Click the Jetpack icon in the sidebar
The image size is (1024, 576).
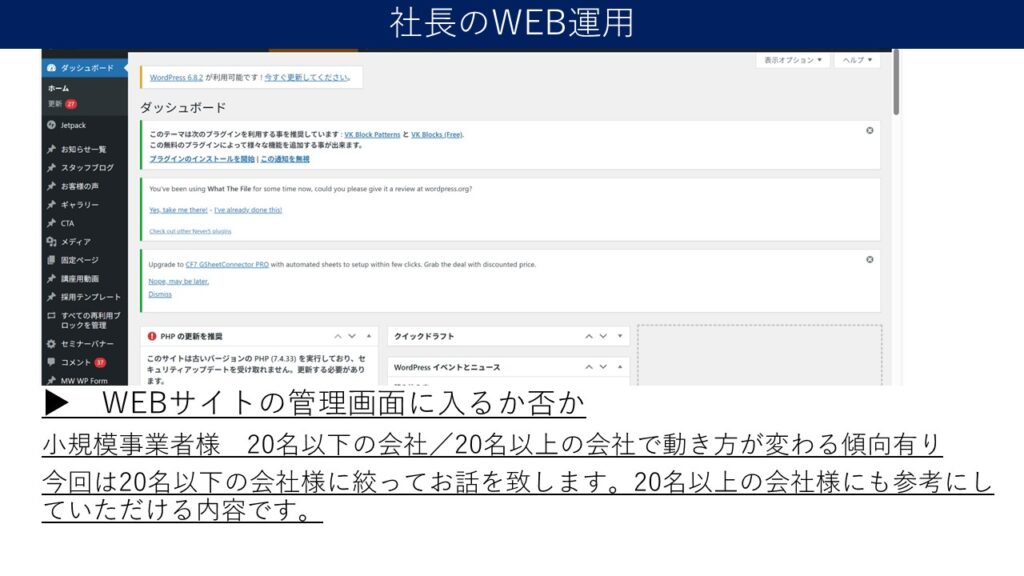(x=50, y=125)
